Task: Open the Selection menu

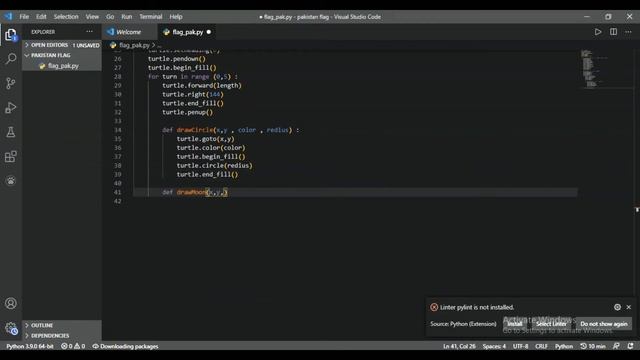Action: [x=66, y=17]
